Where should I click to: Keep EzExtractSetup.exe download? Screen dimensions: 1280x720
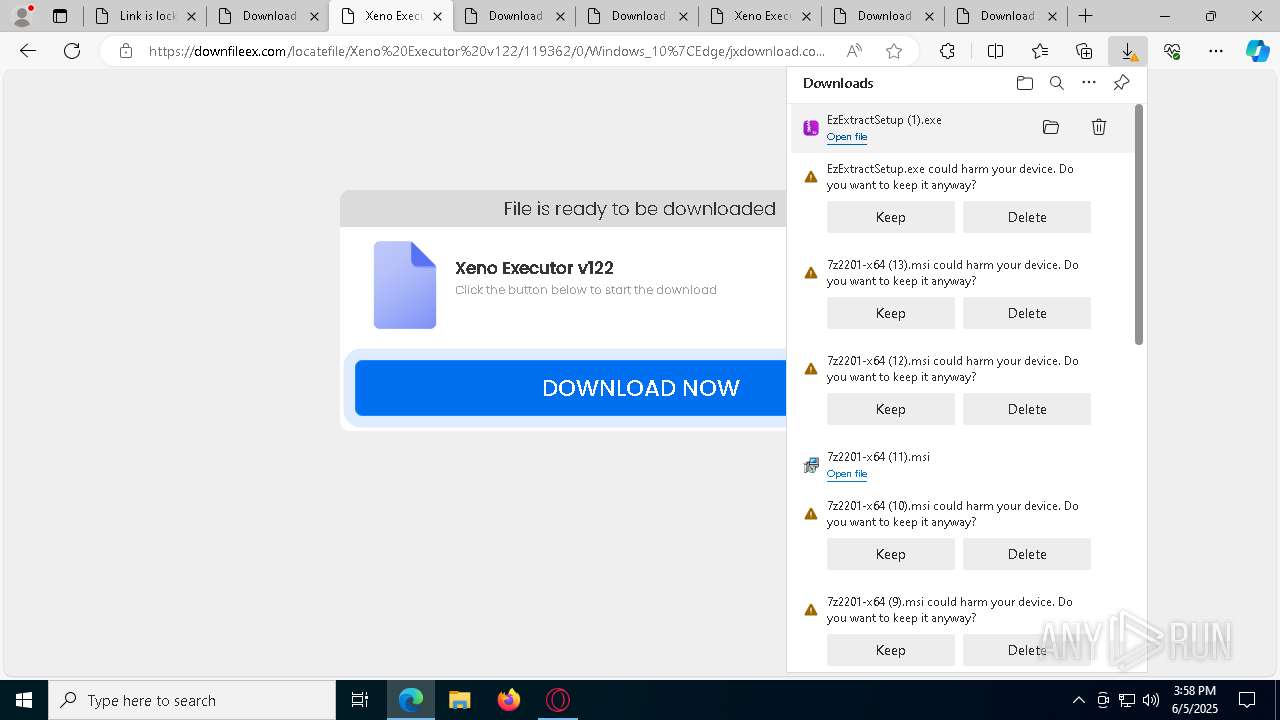[x=891, y=217]
